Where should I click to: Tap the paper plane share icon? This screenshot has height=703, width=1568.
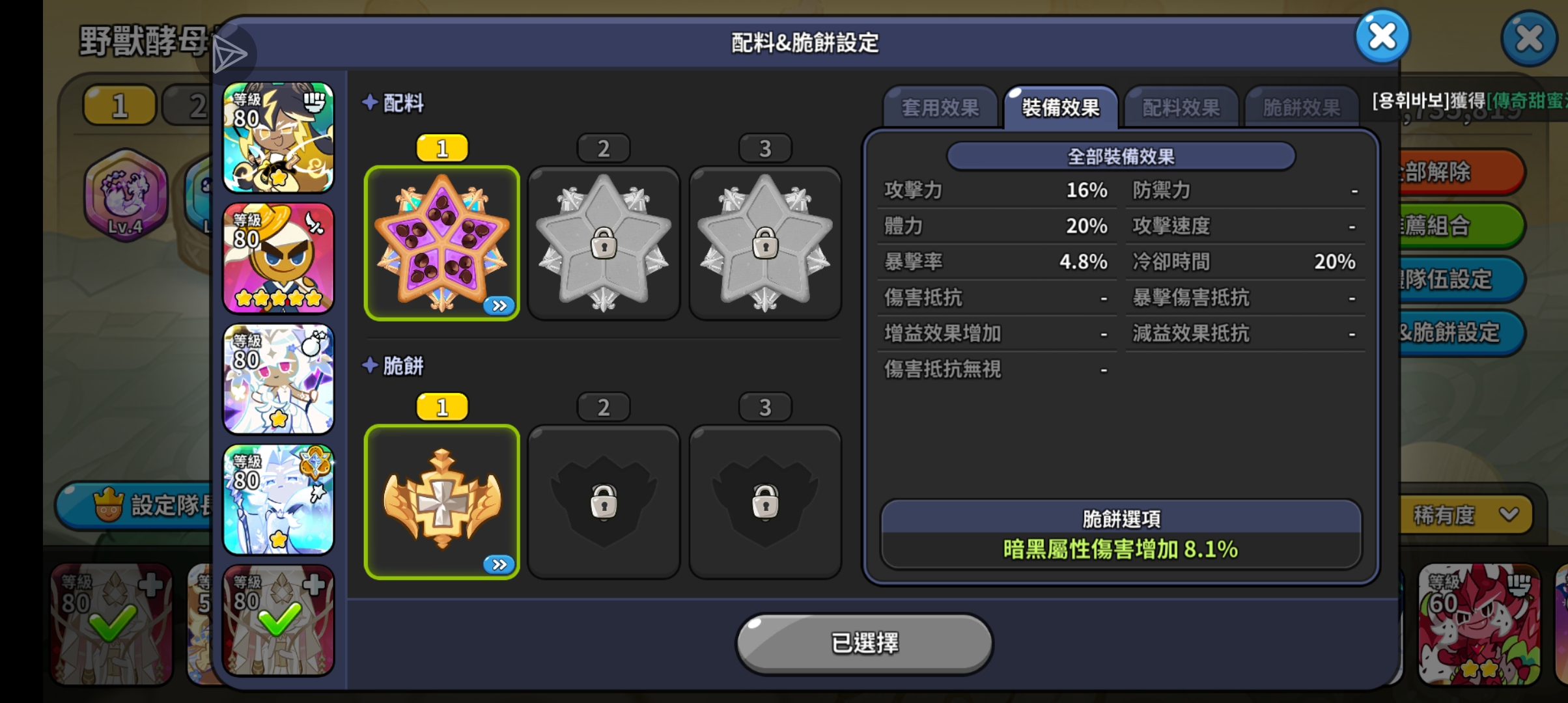pyautogui.click(x=230, y=54)
